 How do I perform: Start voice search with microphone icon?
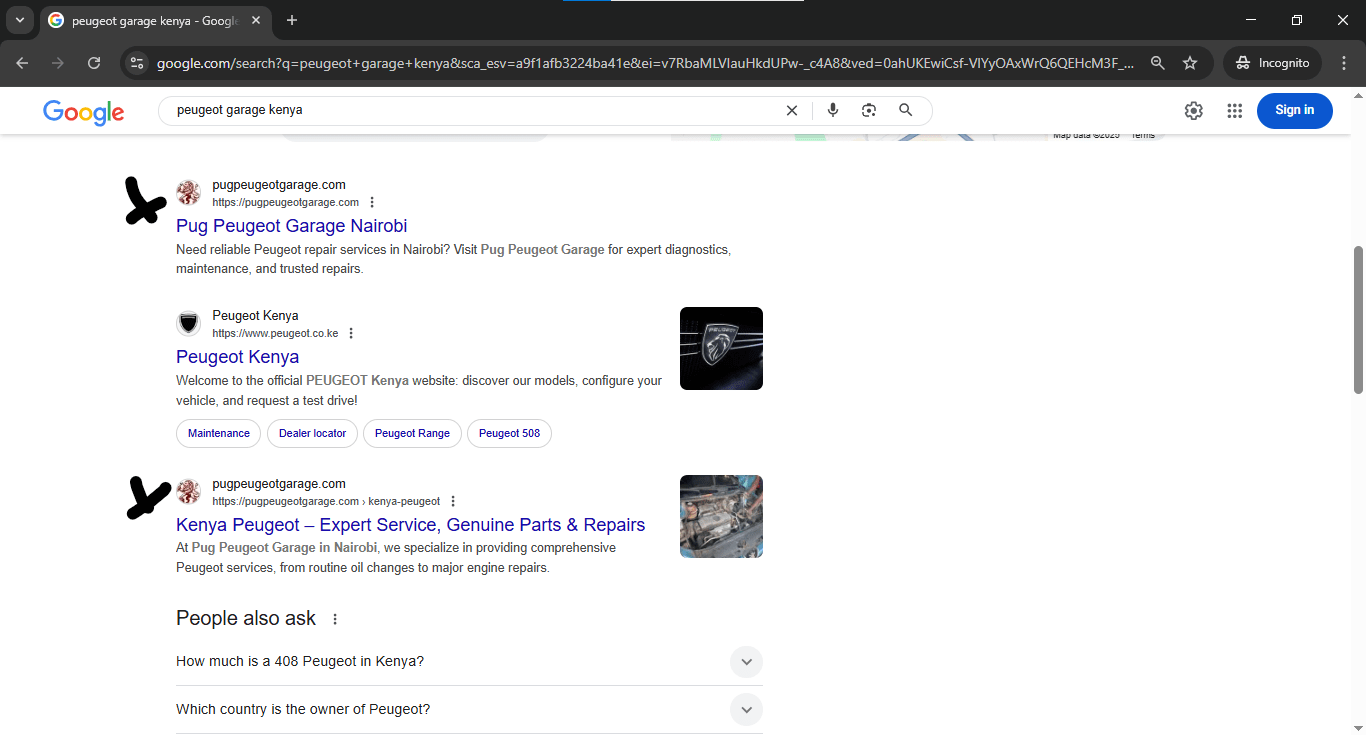tap(833, 110)
